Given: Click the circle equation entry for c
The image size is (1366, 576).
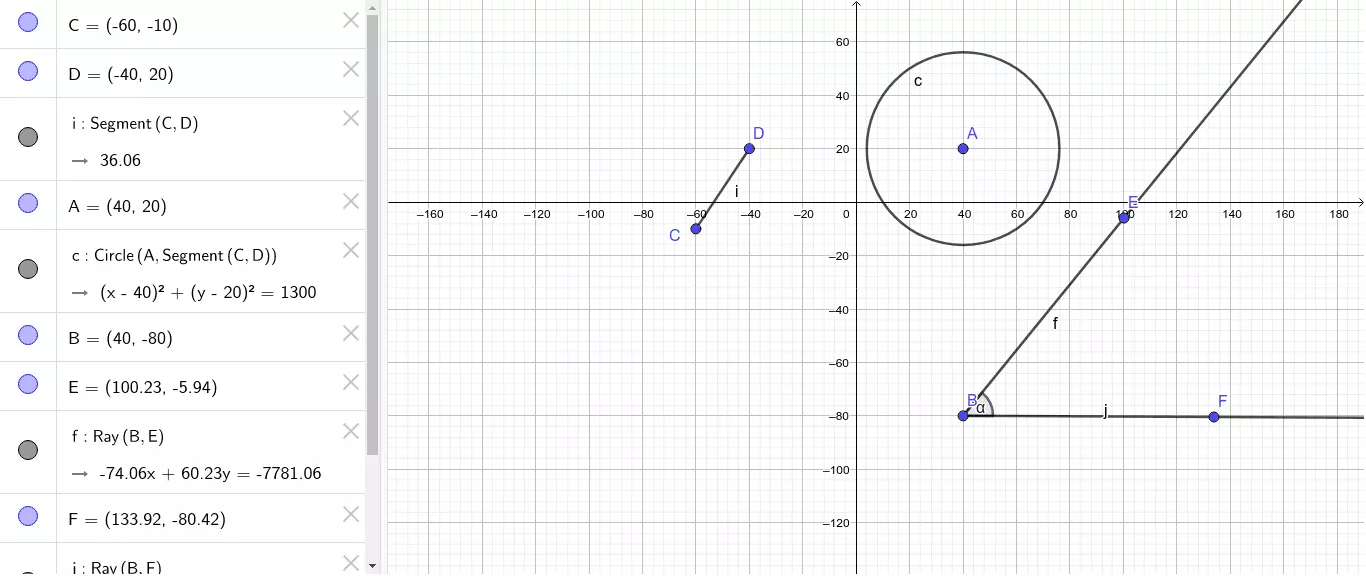Looking at the screenshot, I should [x=208, y=293].
